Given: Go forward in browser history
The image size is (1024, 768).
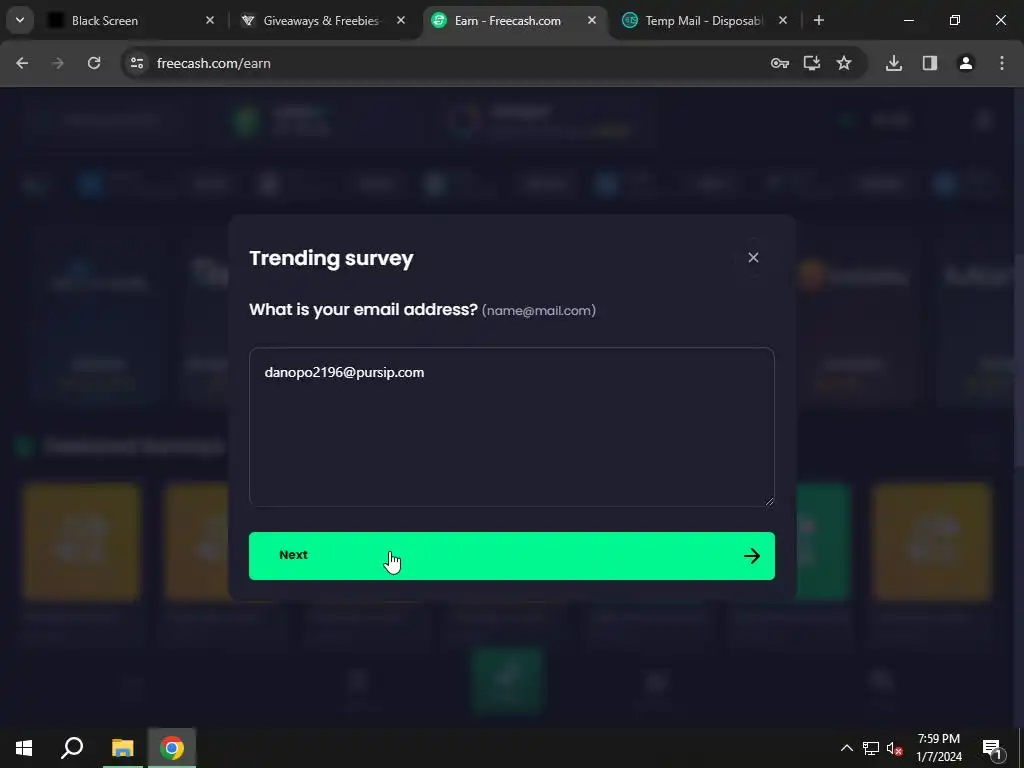Looking at the screenshot, I should pyautogui.click(x=58, y=63).
